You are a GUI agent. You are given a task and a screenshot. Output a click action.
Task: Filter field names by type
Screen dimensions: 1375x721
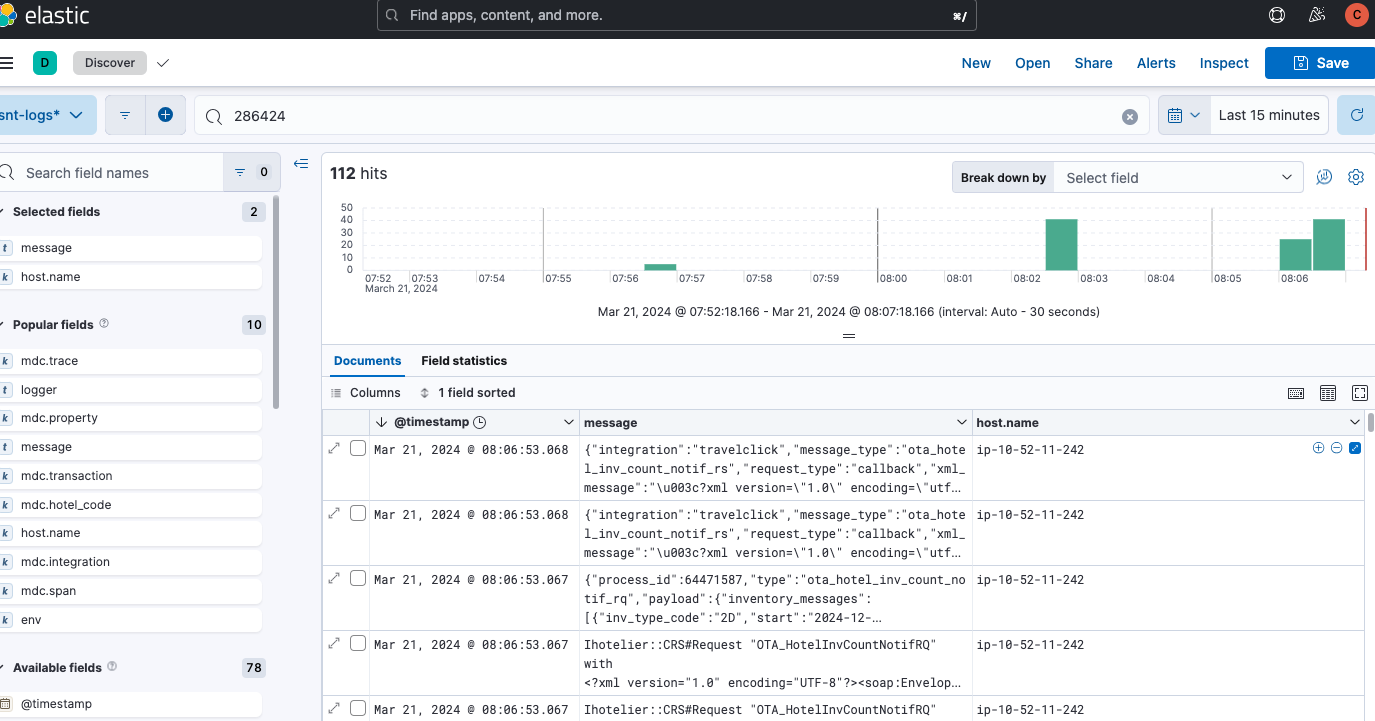[251, 172]
